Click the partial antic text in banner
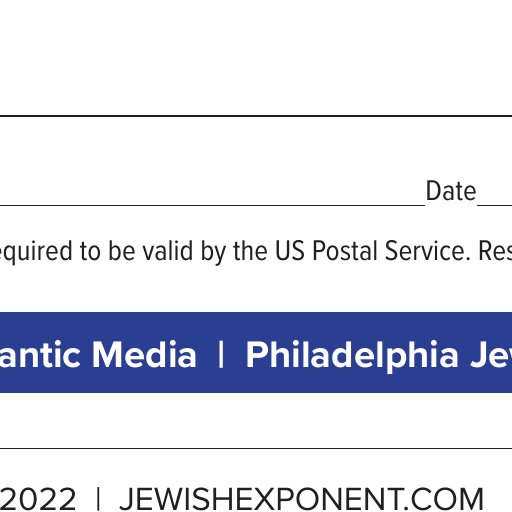This screenshot has height=512, width=512. pyautogui.click(x=40, y=355)
